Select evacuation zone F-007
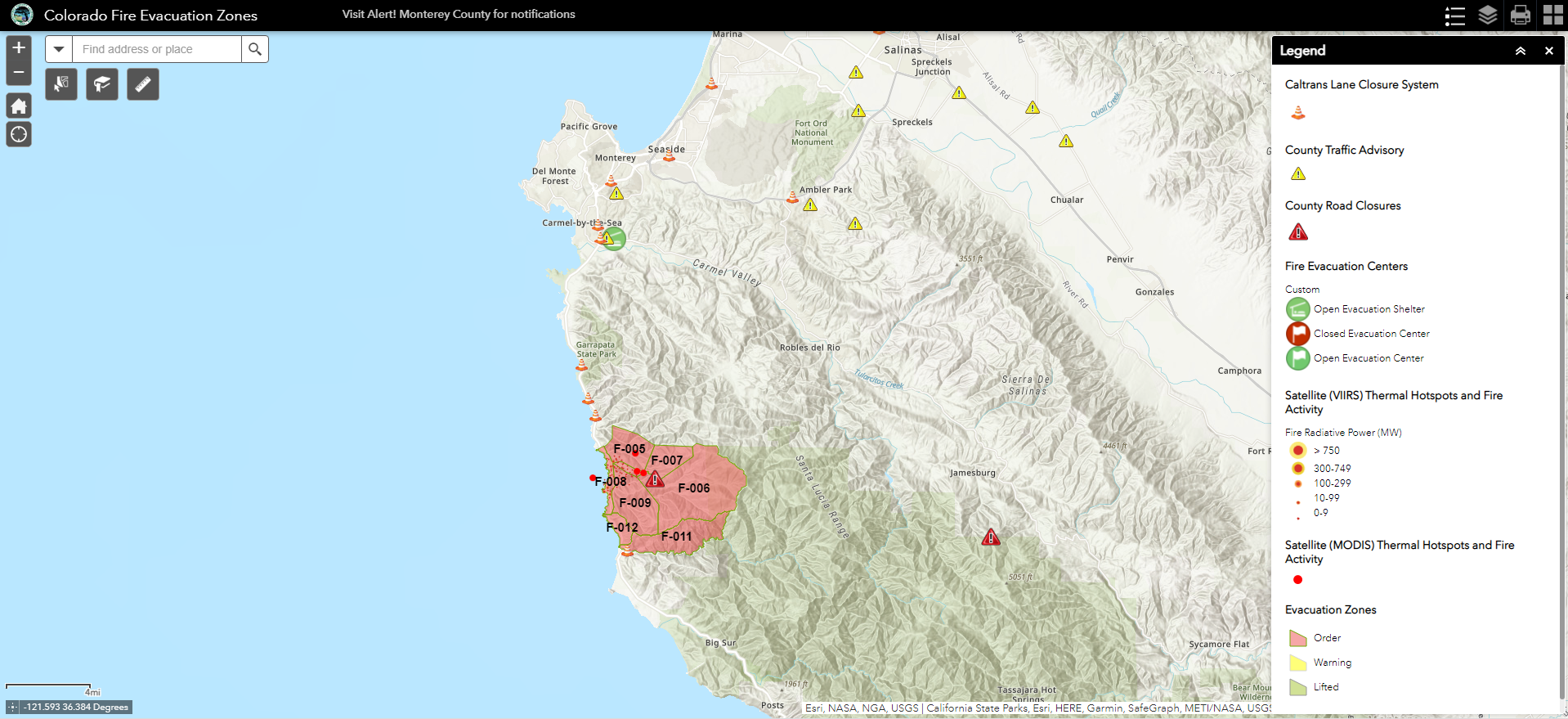1568x719 pixels. point(667,461)
